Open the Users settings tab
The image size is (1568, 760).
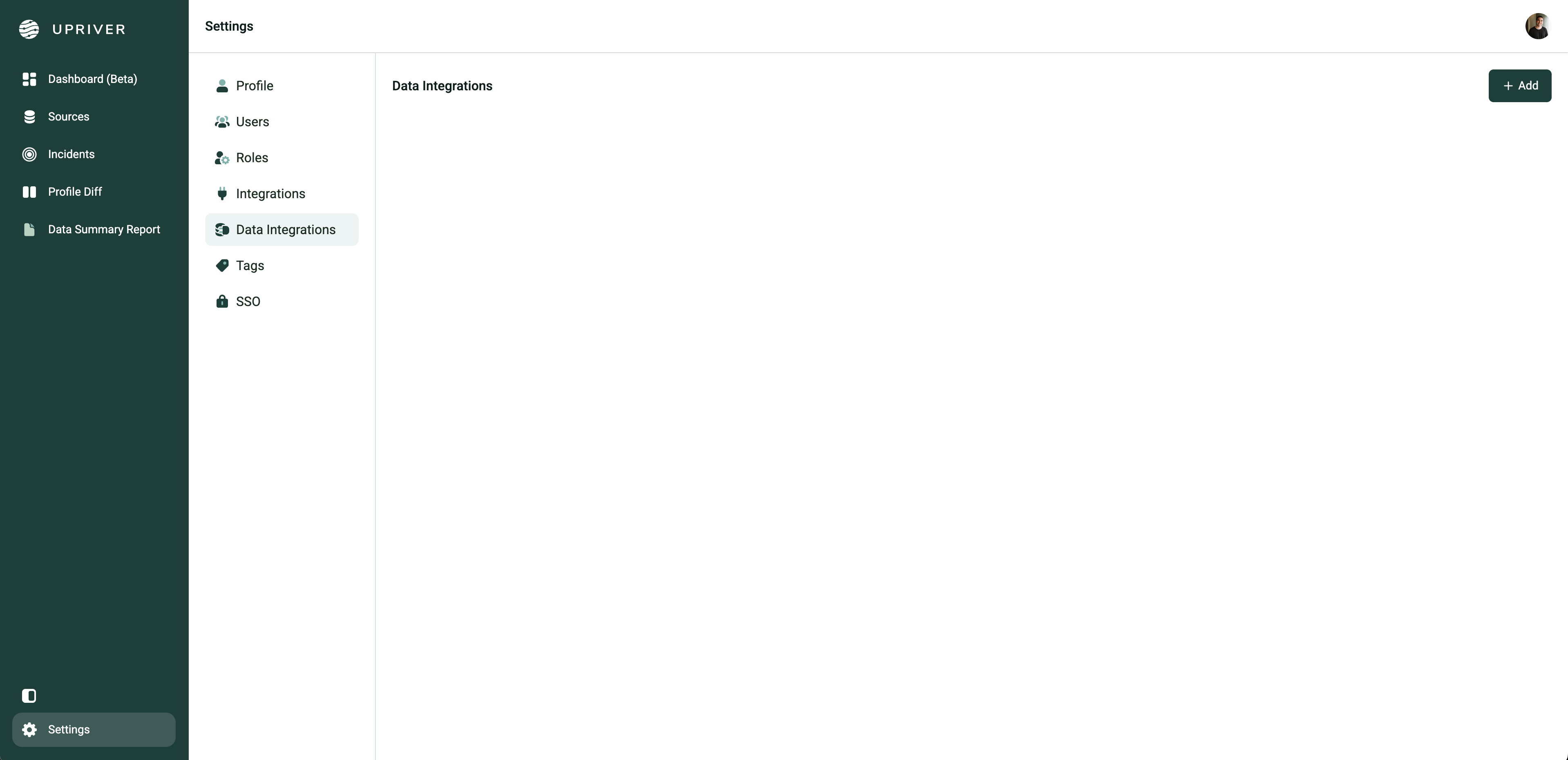coord(252,122)
